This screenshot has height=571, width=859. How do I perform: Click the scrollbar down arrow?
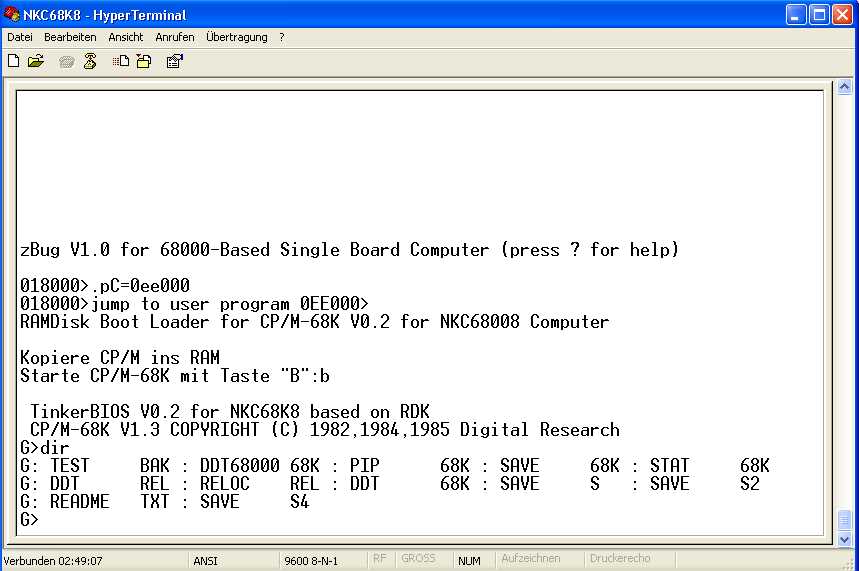click(x=844, y=539)
